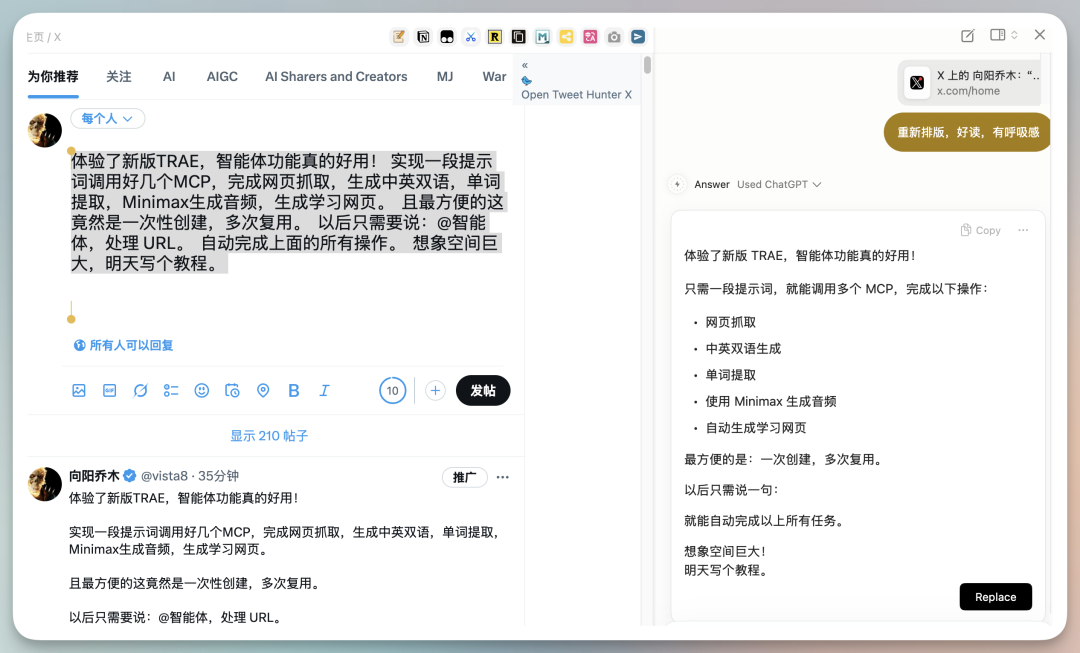The width and height of the screenshot is (1080, 653).
Task: Toggle bold text formatting
Action: [x=294, y=391]
